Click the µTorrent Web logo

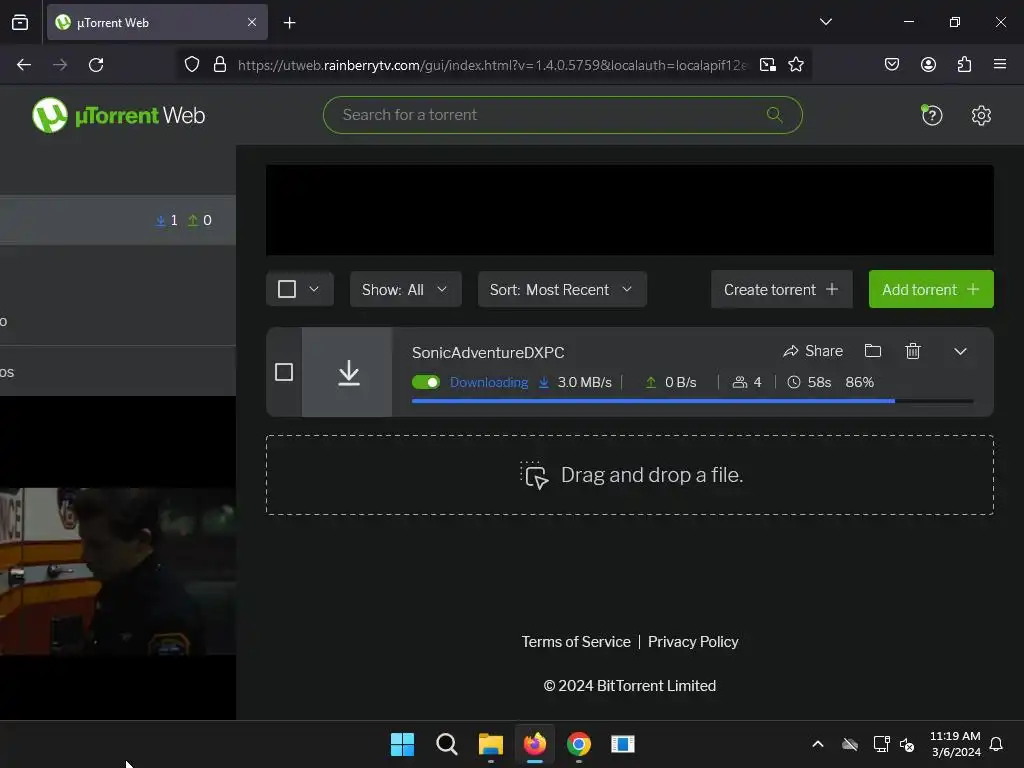(x=118, y=115)
